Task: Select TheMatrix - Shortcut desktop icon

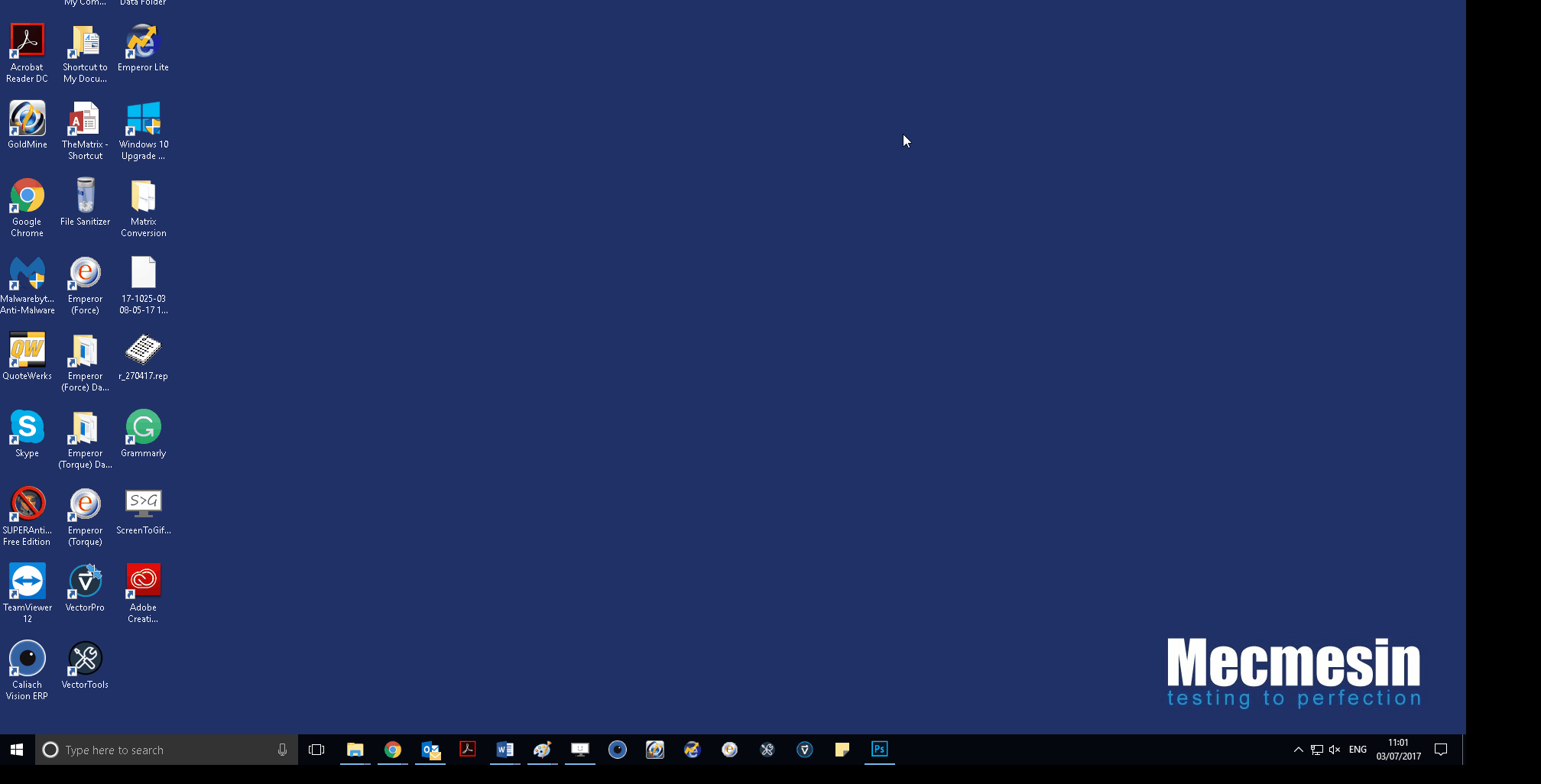Action: click(85, 130)
